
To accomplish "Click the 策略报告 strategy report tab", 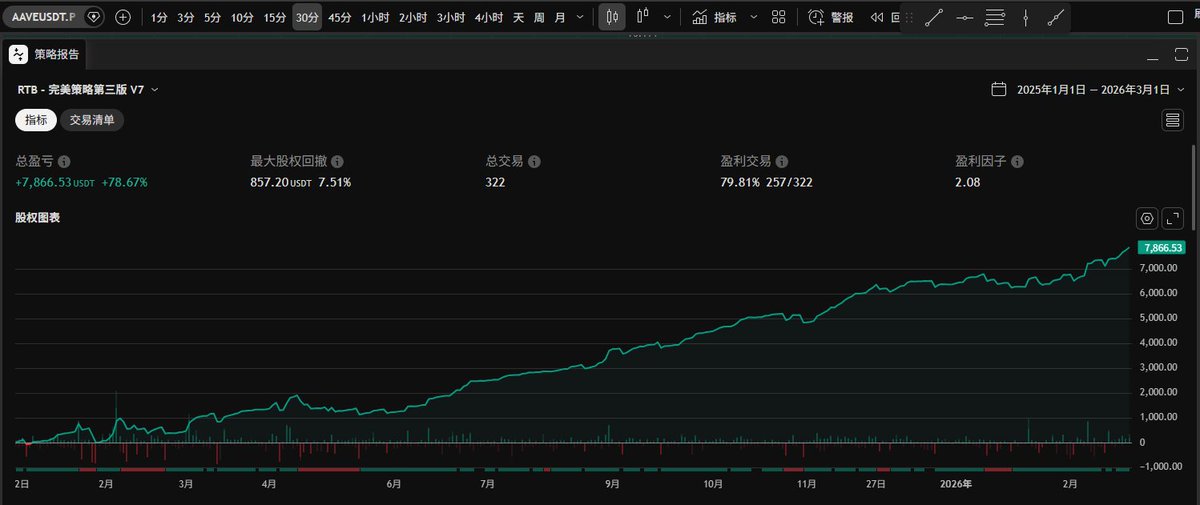I will pyautogui.click(x=56, y=55).
